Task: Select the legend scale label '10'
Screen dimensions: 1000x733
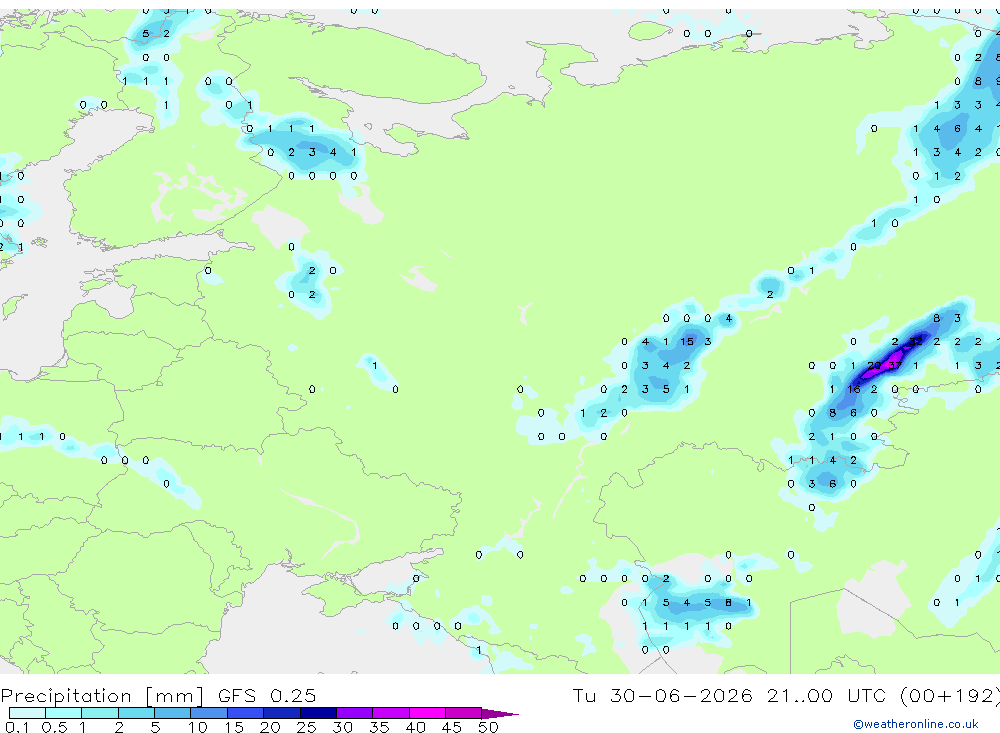Action: (x=198, y=727)
